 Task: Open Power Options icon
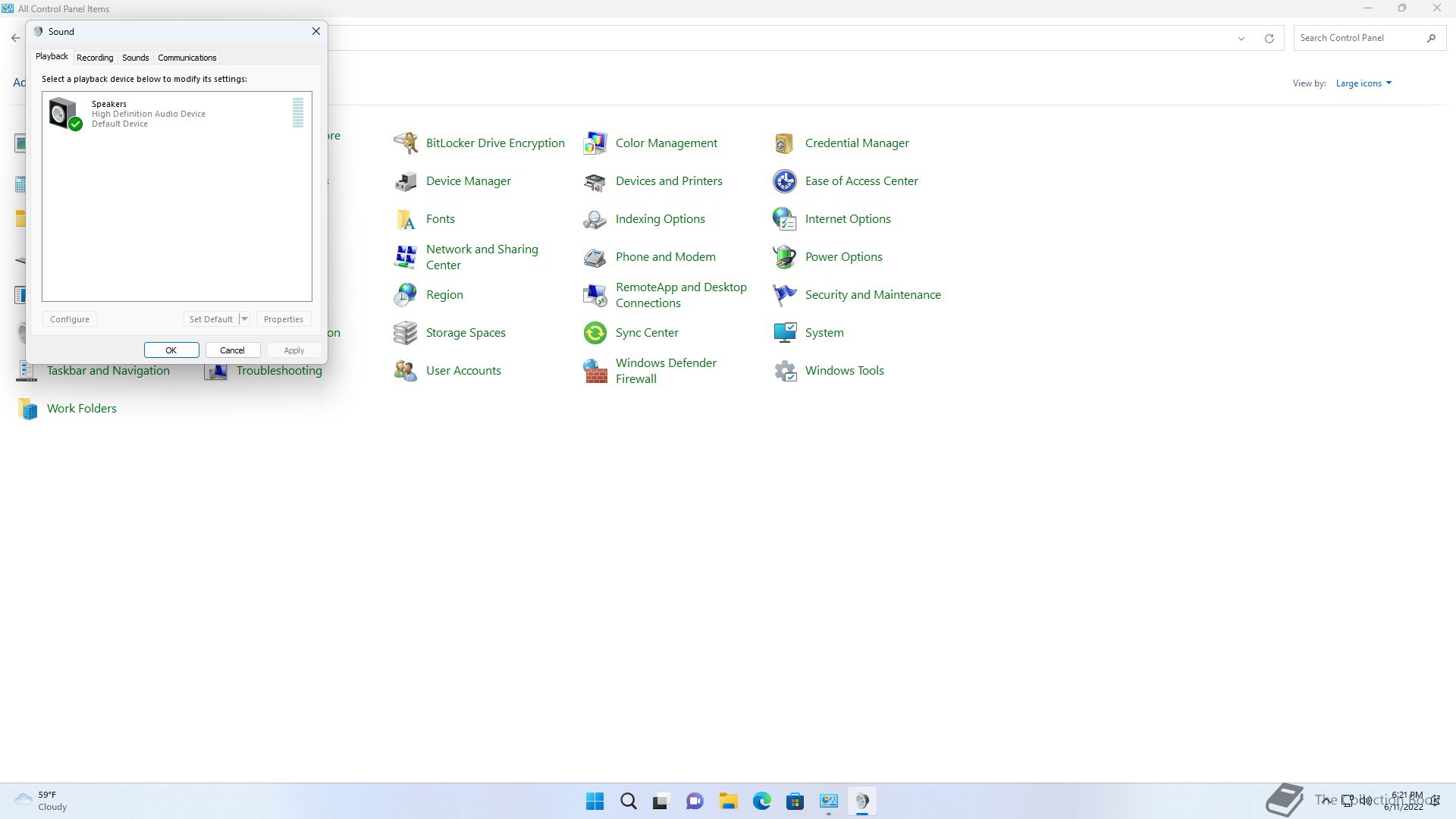coord(785,256)
